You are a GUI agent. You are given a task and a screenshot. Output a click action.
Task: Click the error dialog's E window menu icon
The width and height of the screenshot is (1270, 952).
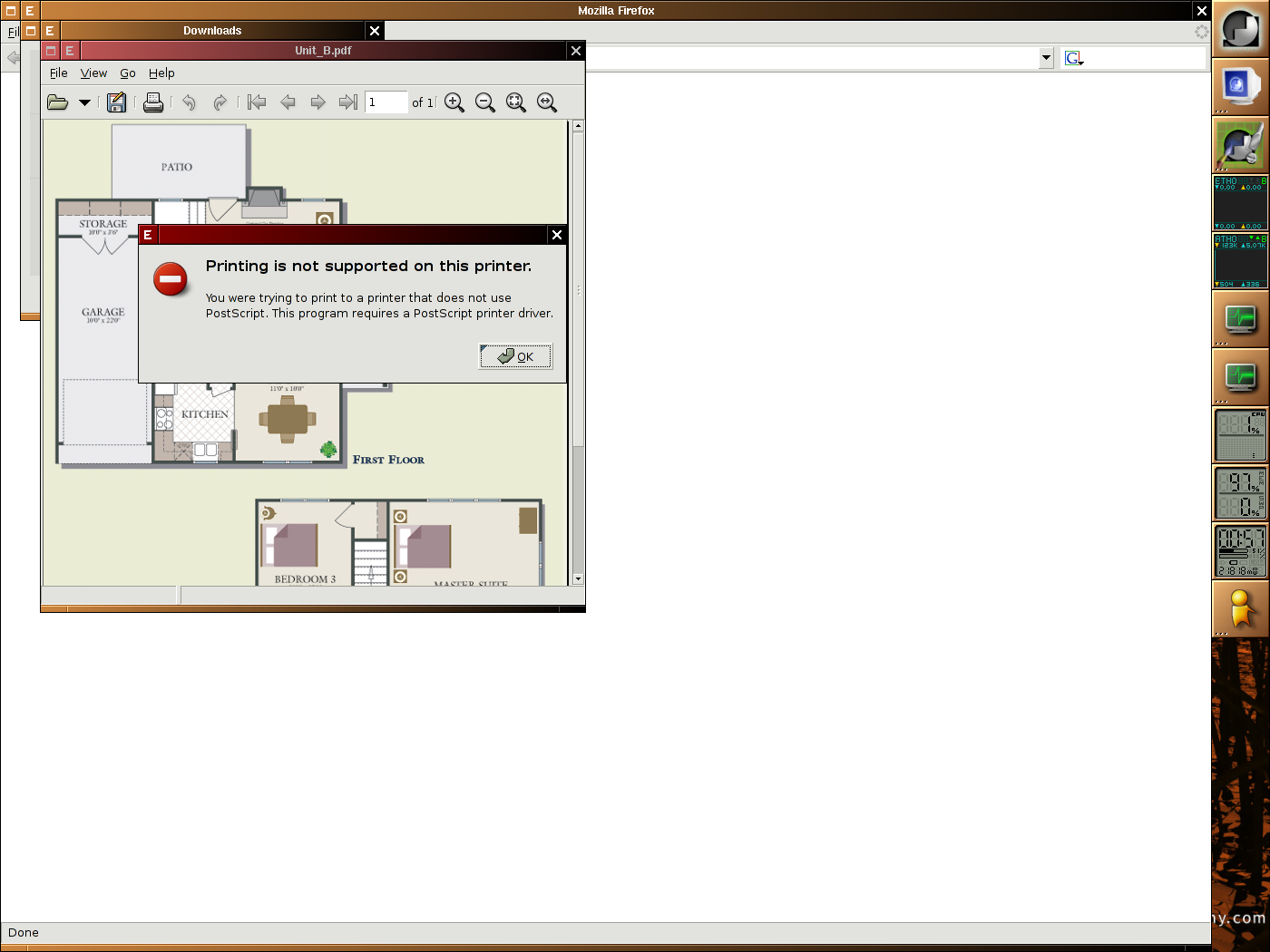click(148, 235)
